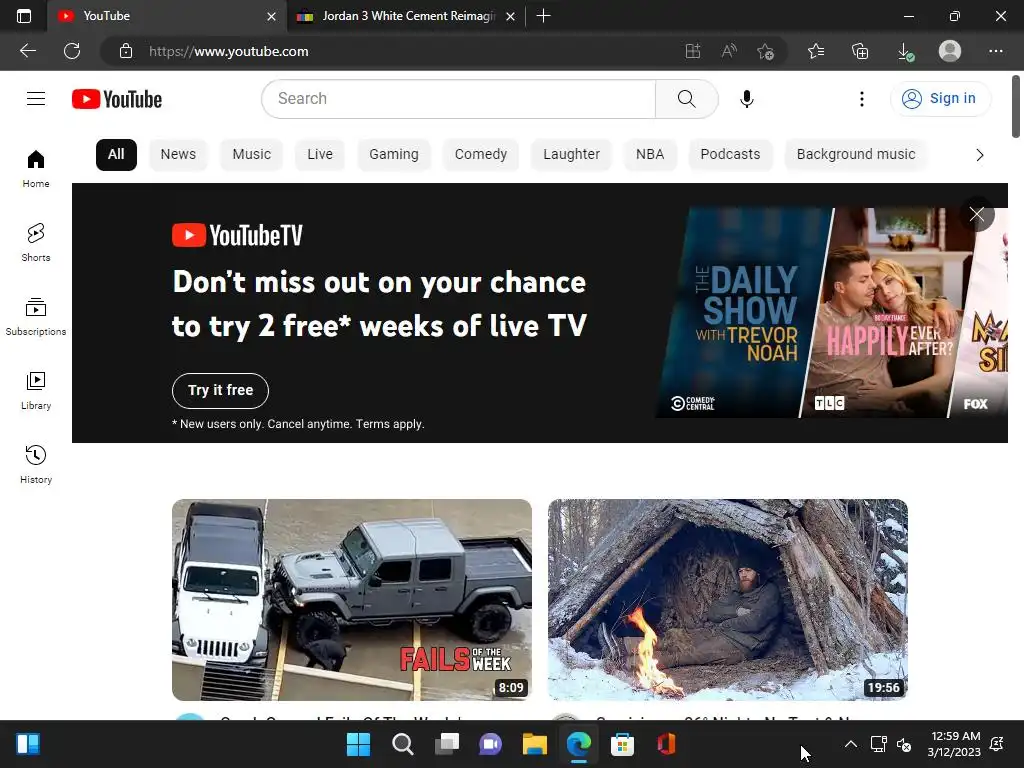Open the Fails of the Week thumbnail
Image resolution: width=1024 pixels, height=768 pixels.
[351, 600]
